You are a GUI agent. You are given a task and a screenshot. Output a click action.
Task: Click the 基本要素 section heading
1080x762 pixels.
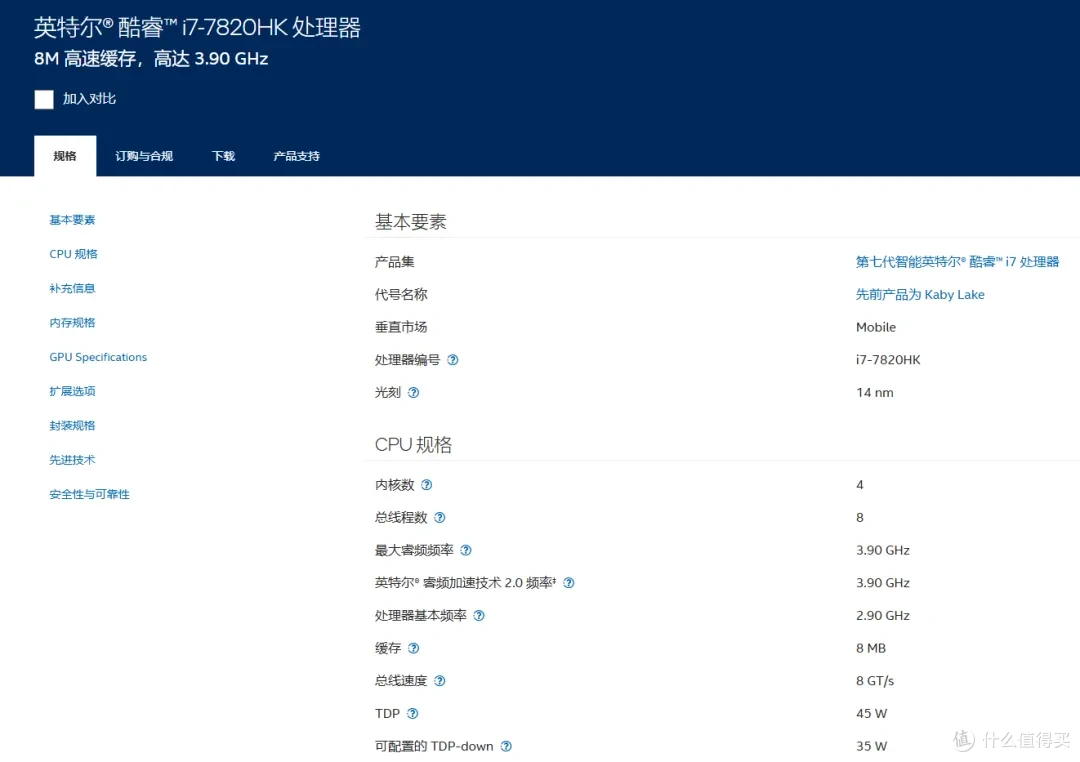coord(411,222)
